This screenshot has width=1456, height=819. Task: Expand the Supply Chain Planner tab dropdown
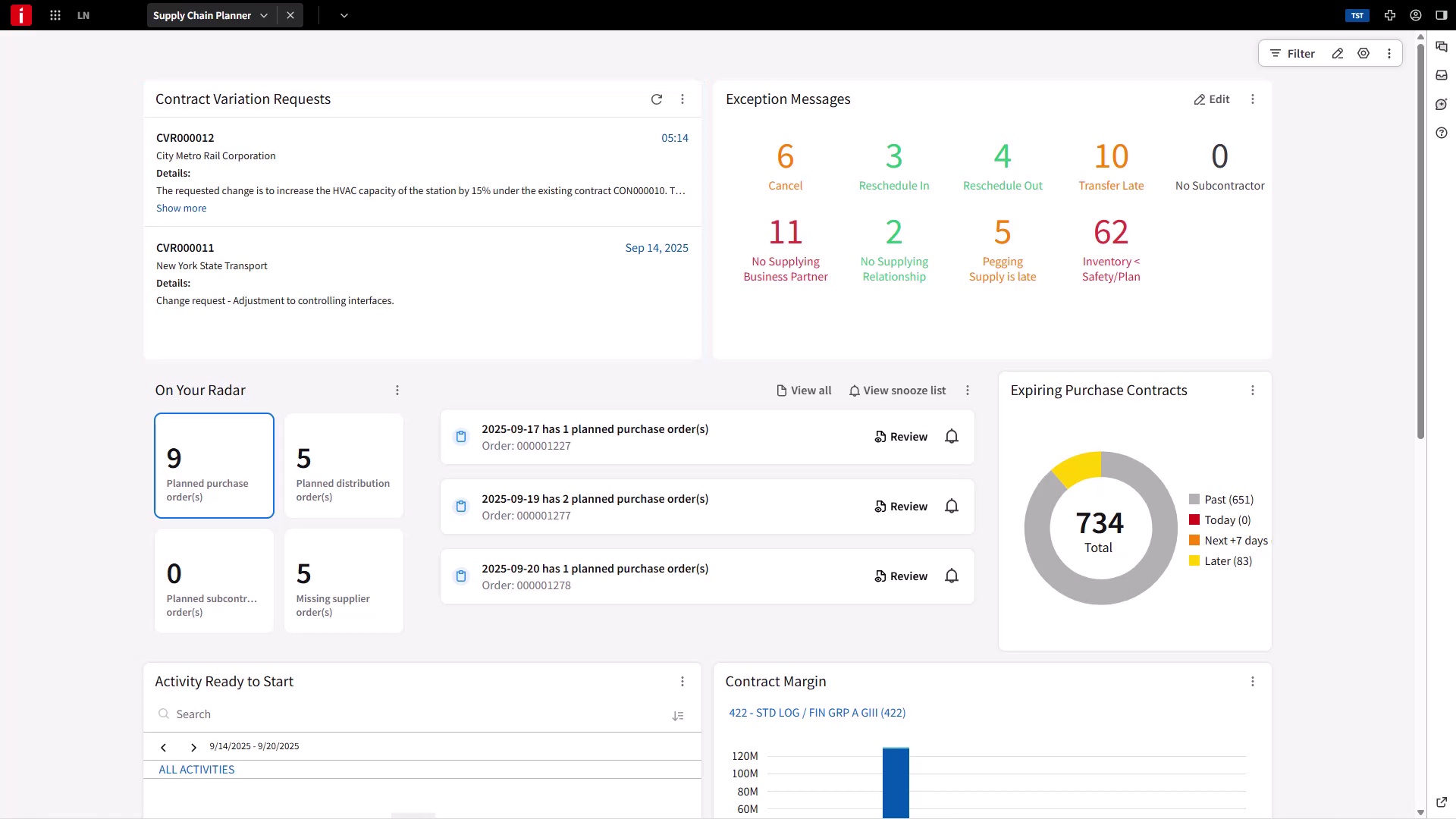[x=264, y=15]
